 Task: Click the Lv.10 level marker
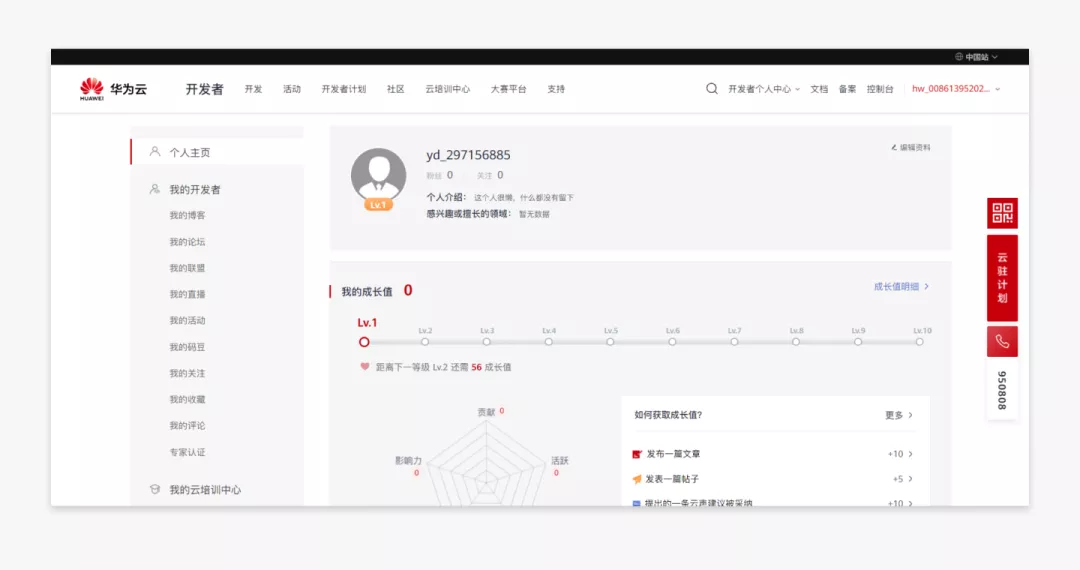tap(920, 341)
